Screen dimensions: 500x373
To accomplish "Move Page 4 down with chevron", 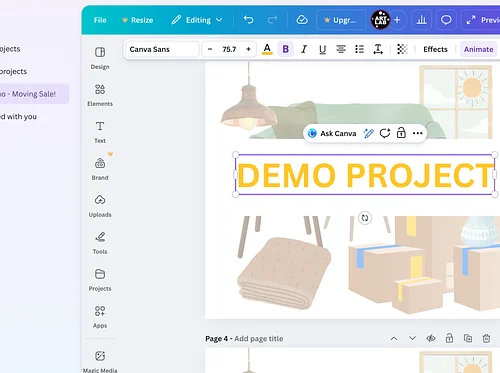I will tap(412, 338).
